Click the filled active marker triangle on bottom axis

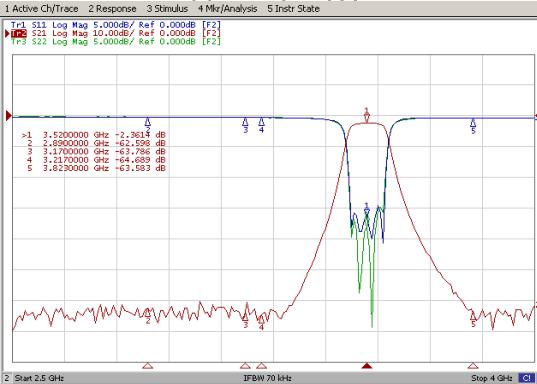tap(367, 366)
